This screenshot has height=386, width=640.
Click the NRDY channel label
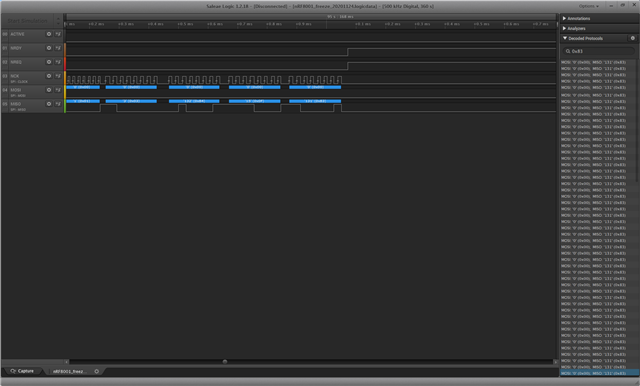point(16,48)
